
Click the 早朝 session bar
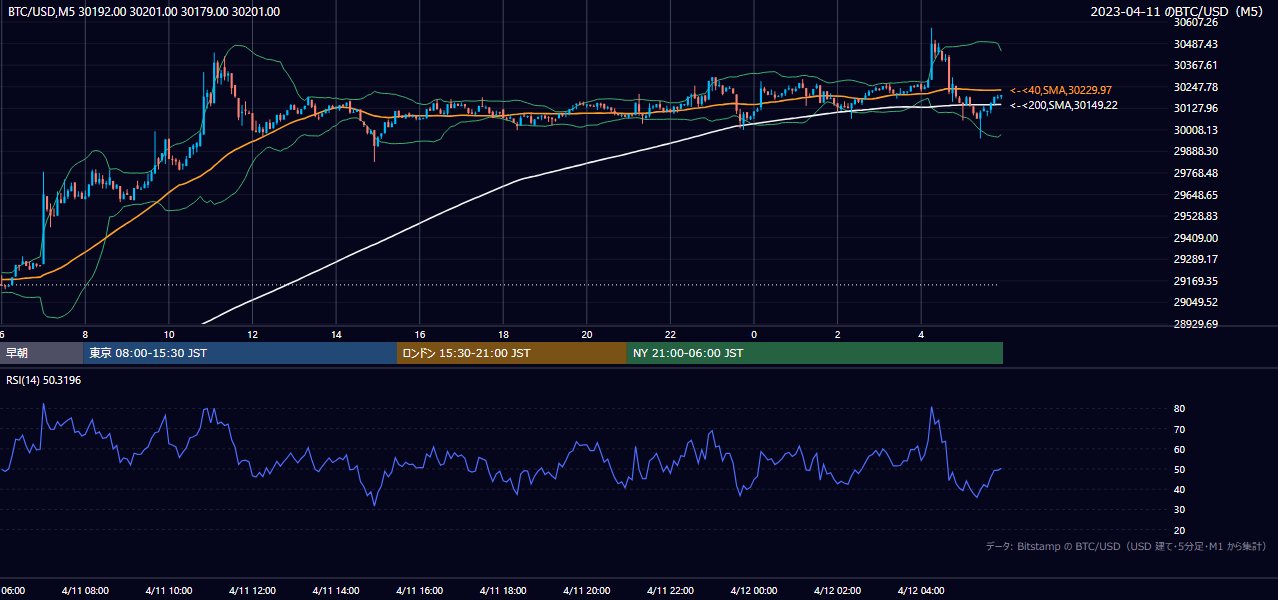(41, 353)
